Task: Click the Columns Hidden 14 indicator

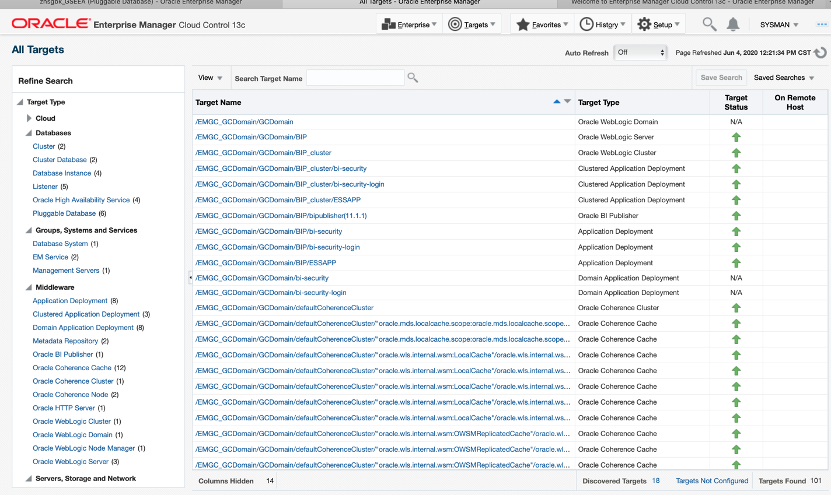Action: [x=236, y=481]
